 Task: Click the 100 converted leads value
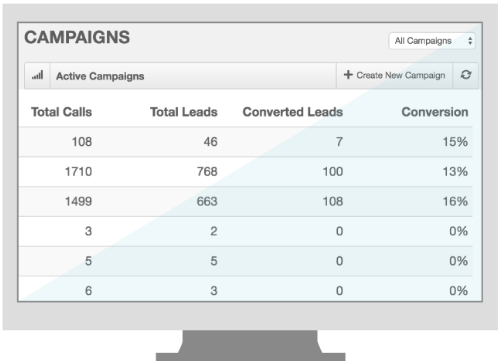[x=333, y=172]
